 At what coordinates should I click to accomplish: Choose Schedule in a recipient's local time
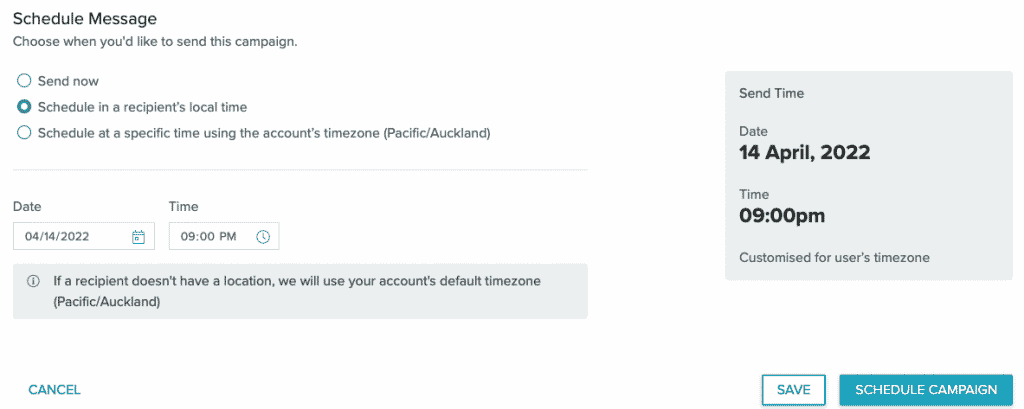tap(25, 107)
